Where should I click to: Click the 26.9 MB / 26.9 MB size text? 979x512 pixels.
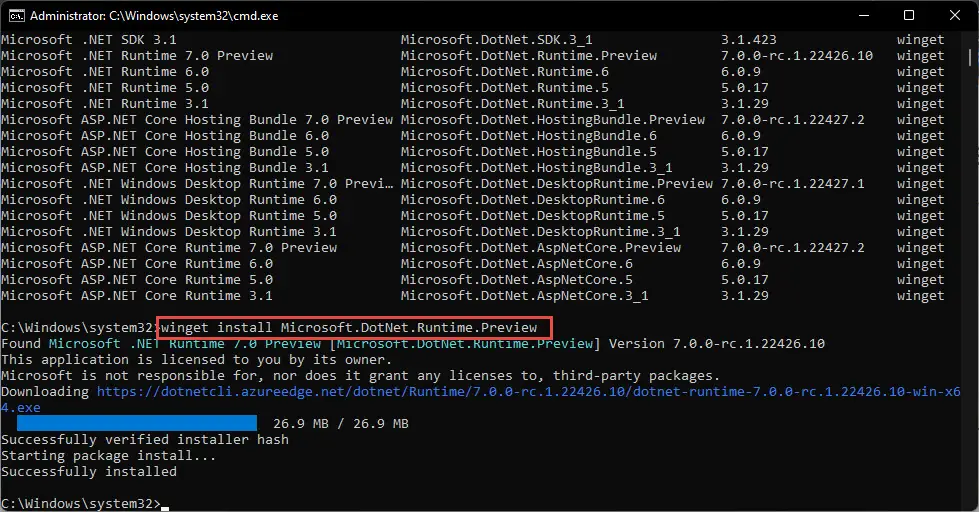341,423
